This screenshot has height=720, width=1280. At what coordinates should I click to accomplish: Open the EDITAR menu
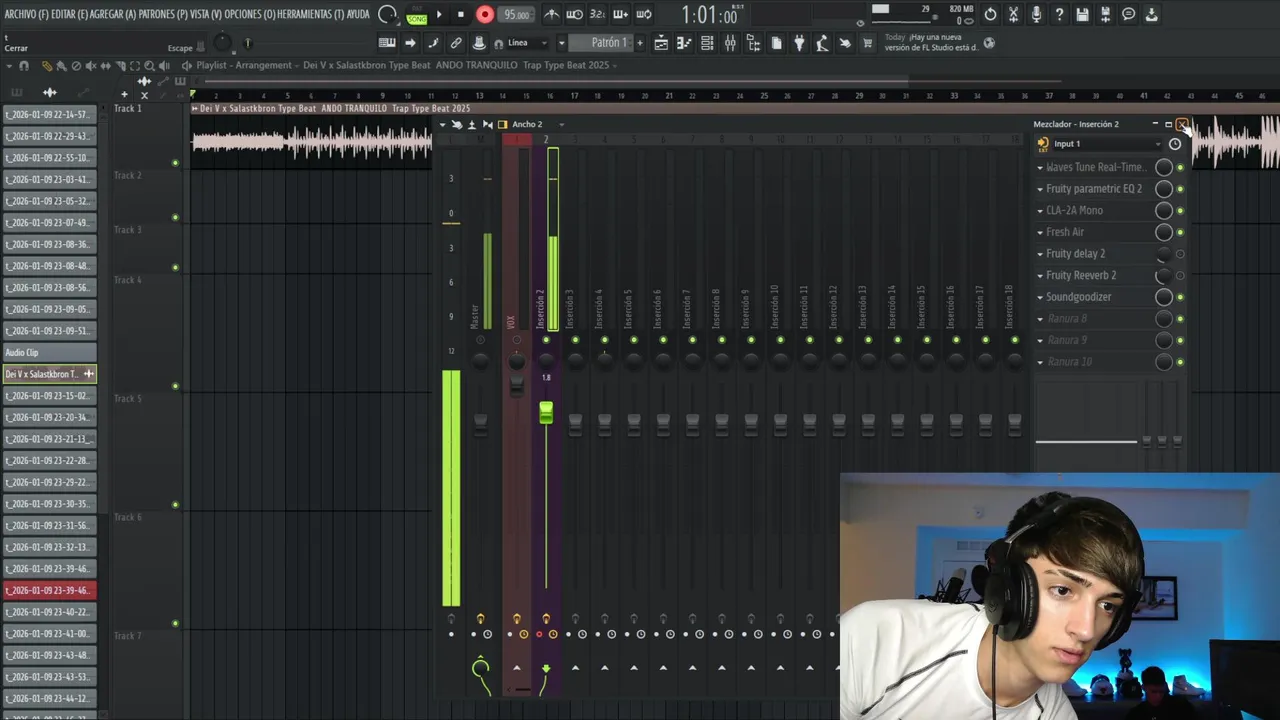(x=69, y=14)
